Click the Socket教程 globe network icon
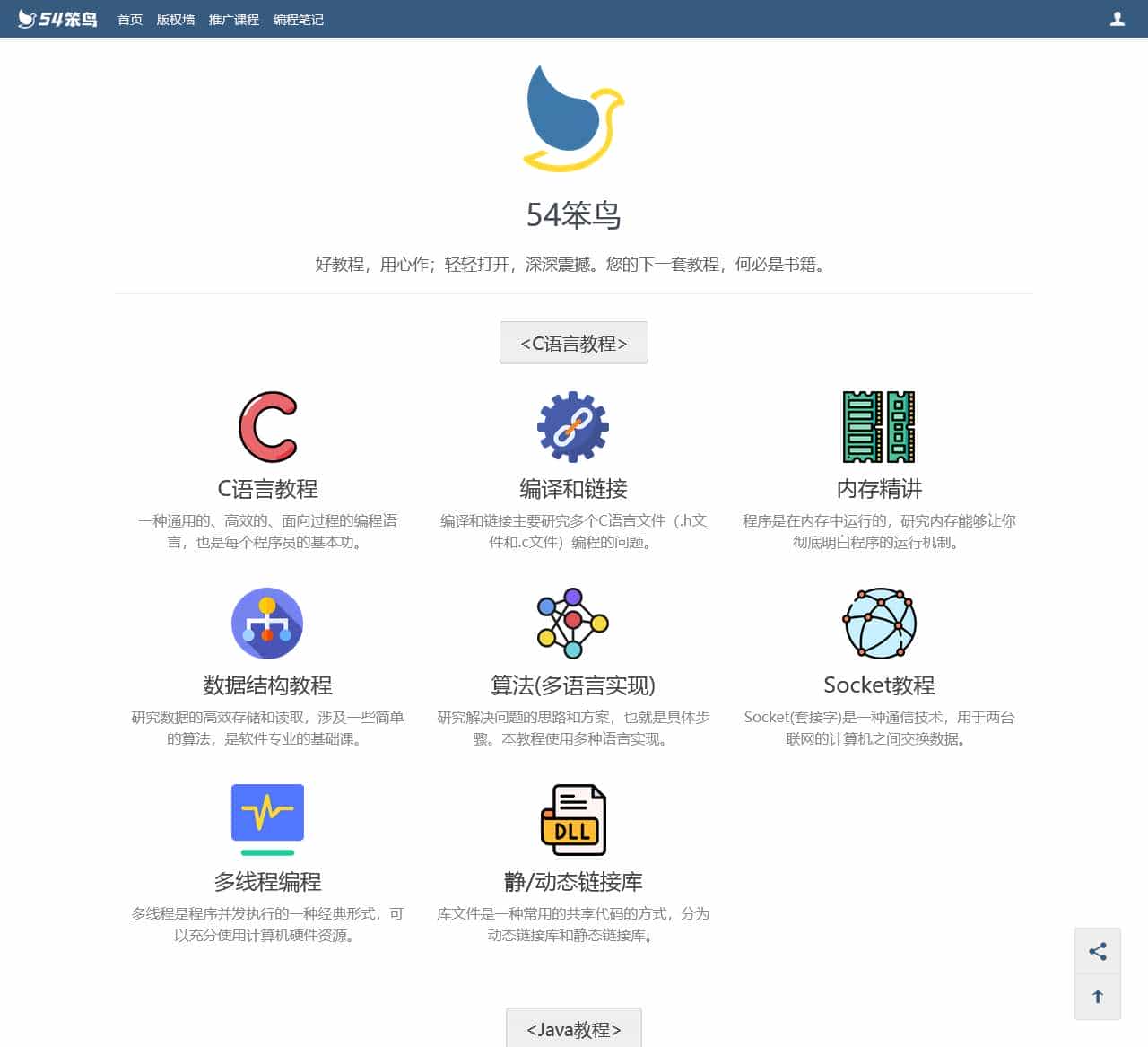The image size is (1148, 1047). (x=878, y=624)
